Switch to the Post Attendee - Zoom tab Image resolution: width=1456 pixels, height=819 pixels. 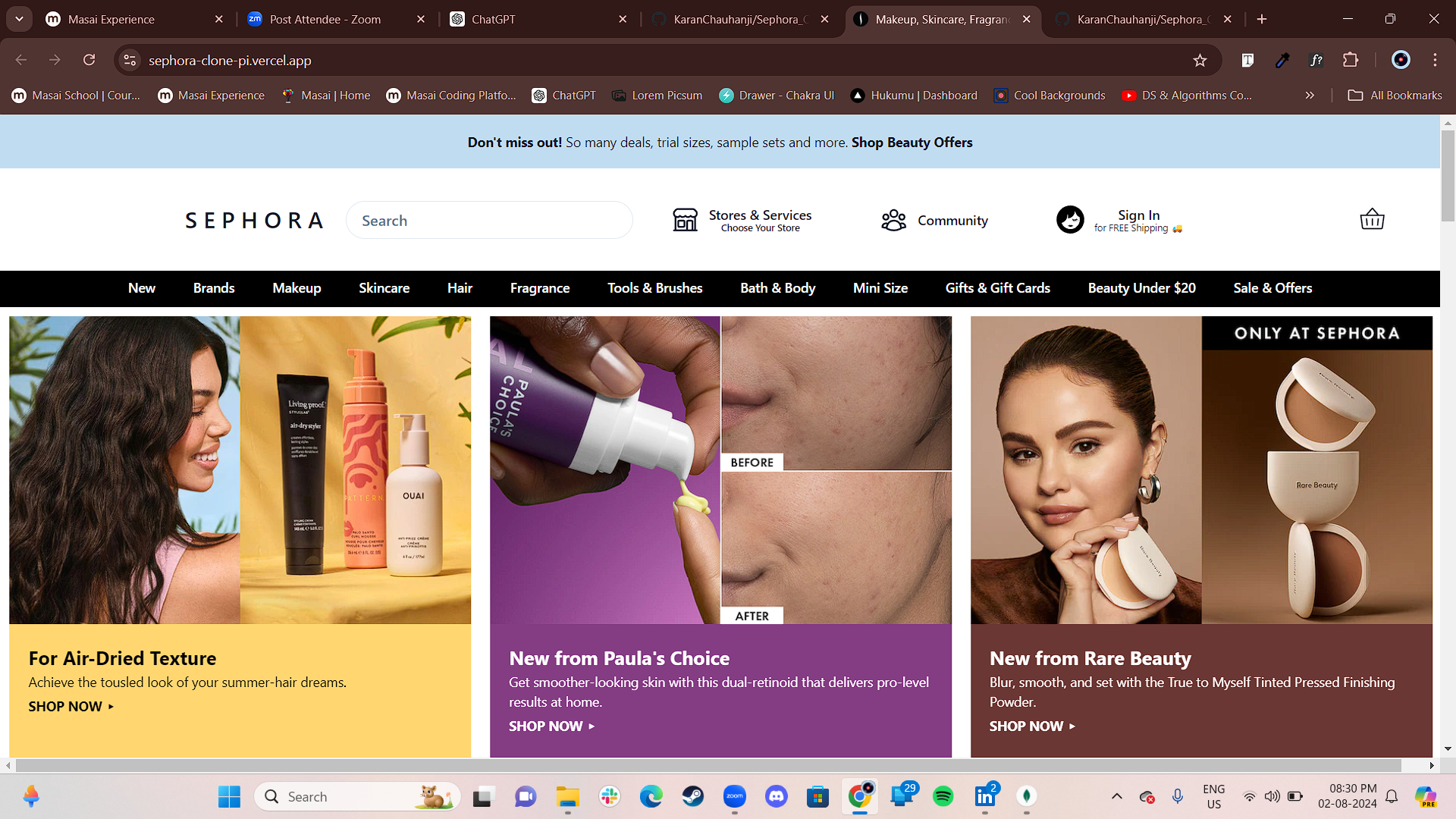[326, 19]
